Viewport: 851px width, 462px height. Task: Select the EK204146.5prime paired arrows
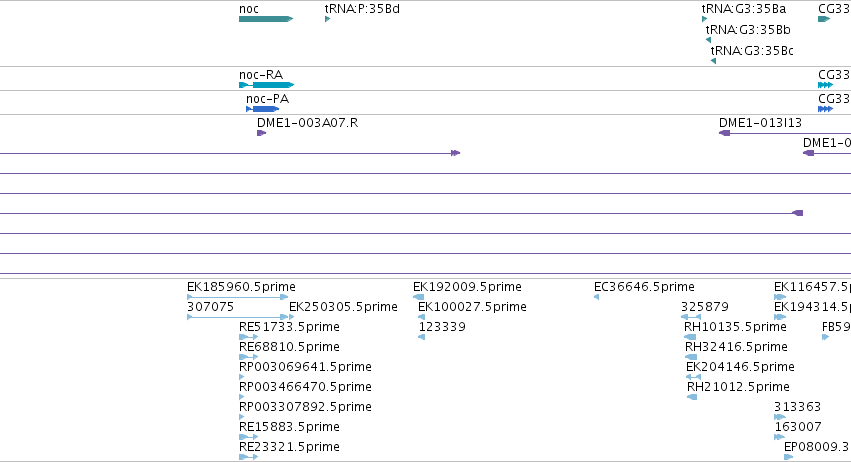tap(693, 377)
